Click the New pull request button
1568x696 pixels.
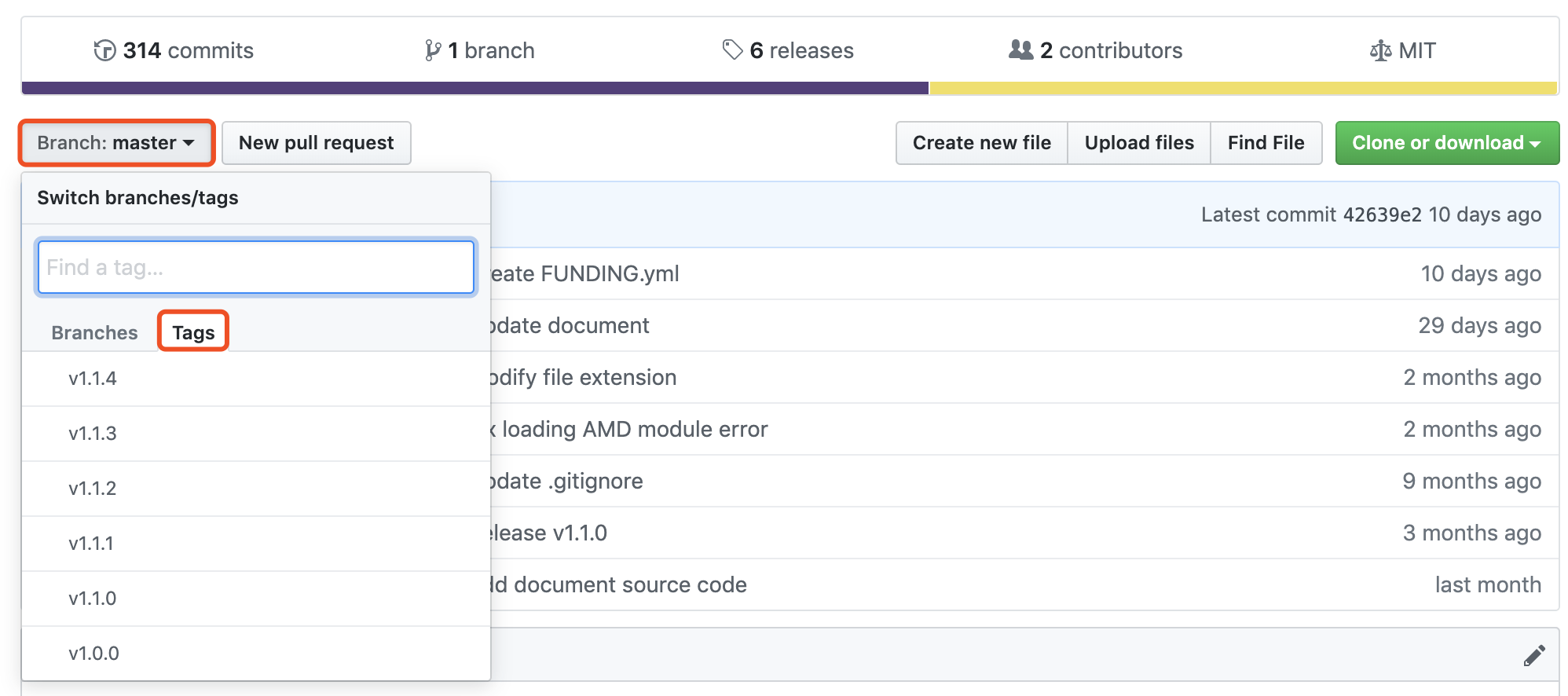pyautogui.click(x=316, y=143)
